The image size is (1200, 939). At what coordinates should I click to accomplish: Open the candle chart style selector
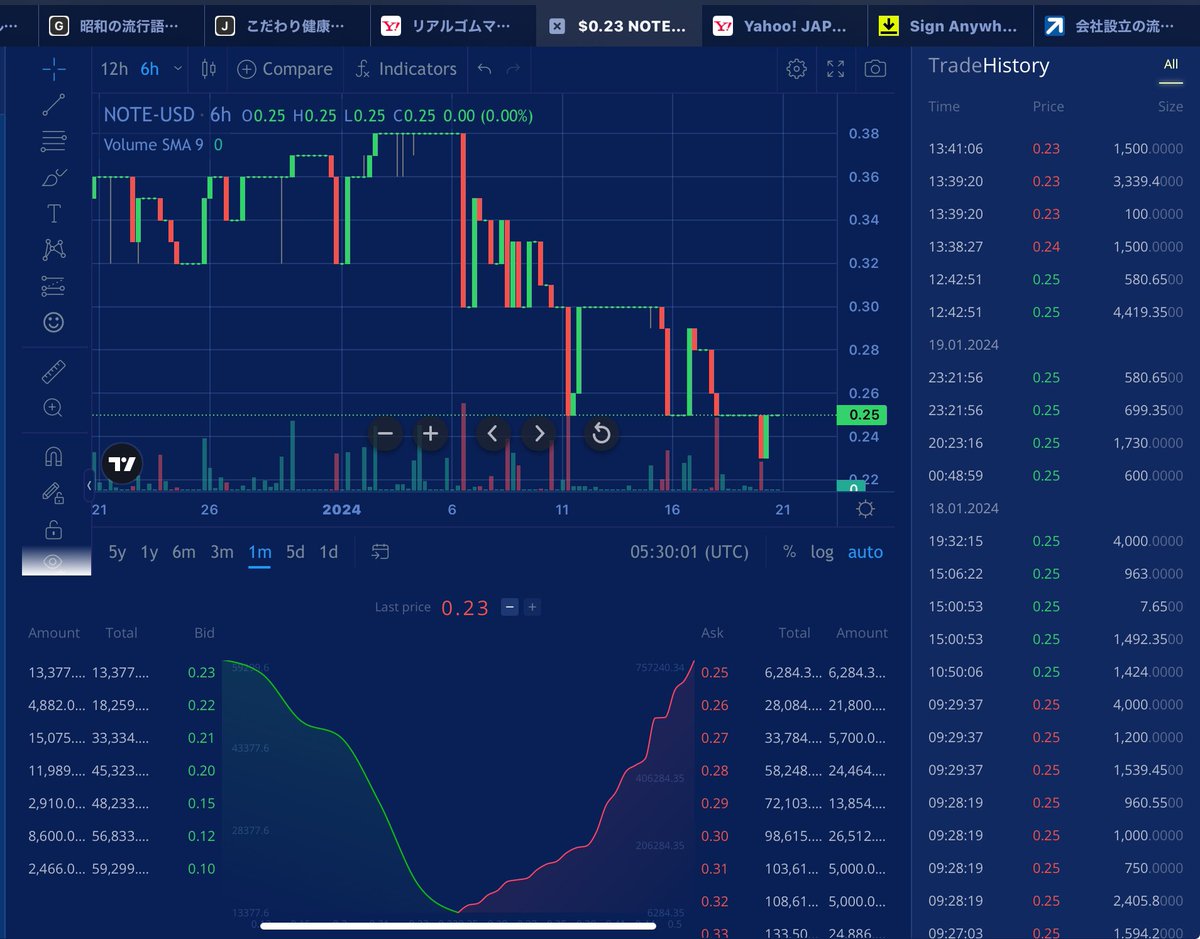click(209, 69)
